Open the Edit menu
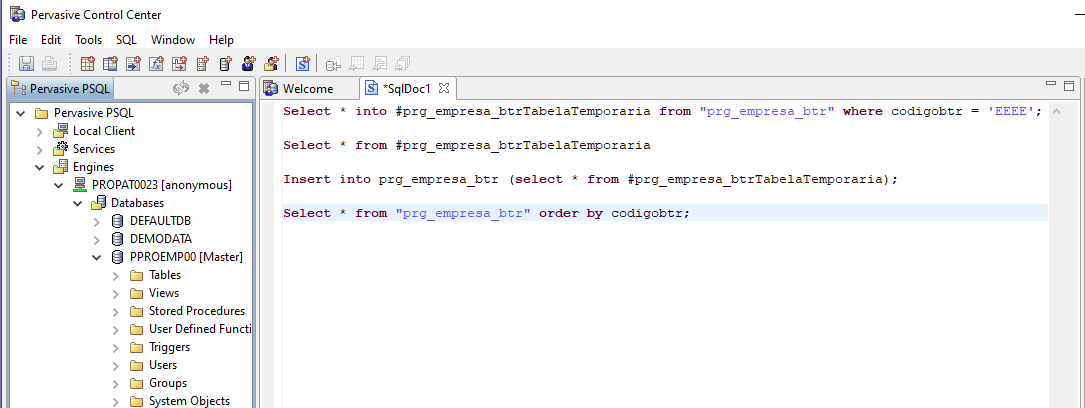The width and height of the screenshot is (1085, 408). [x=51, y=40]
